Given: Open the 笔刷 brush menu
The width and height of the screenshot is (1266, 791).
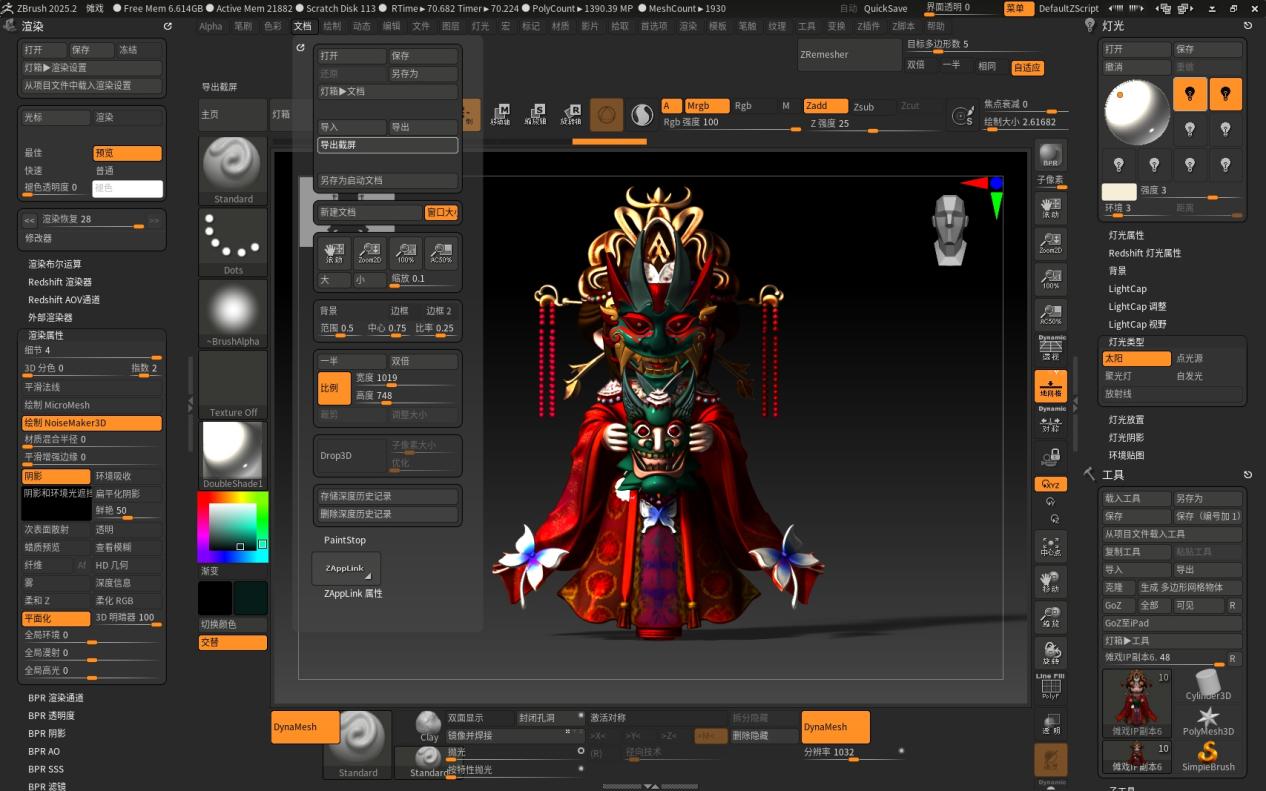Looking at the screenshot, I should (243, 26).
